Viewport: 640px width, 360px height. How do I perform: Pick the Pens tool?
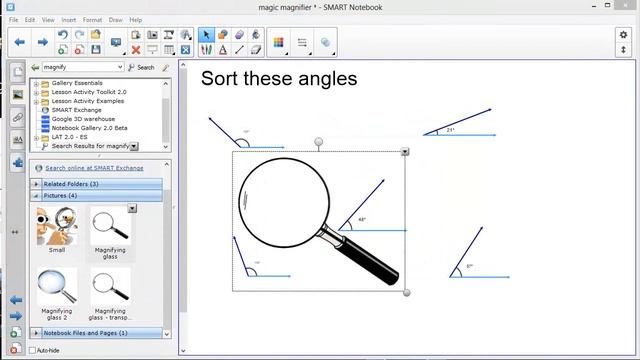[206, 50]
